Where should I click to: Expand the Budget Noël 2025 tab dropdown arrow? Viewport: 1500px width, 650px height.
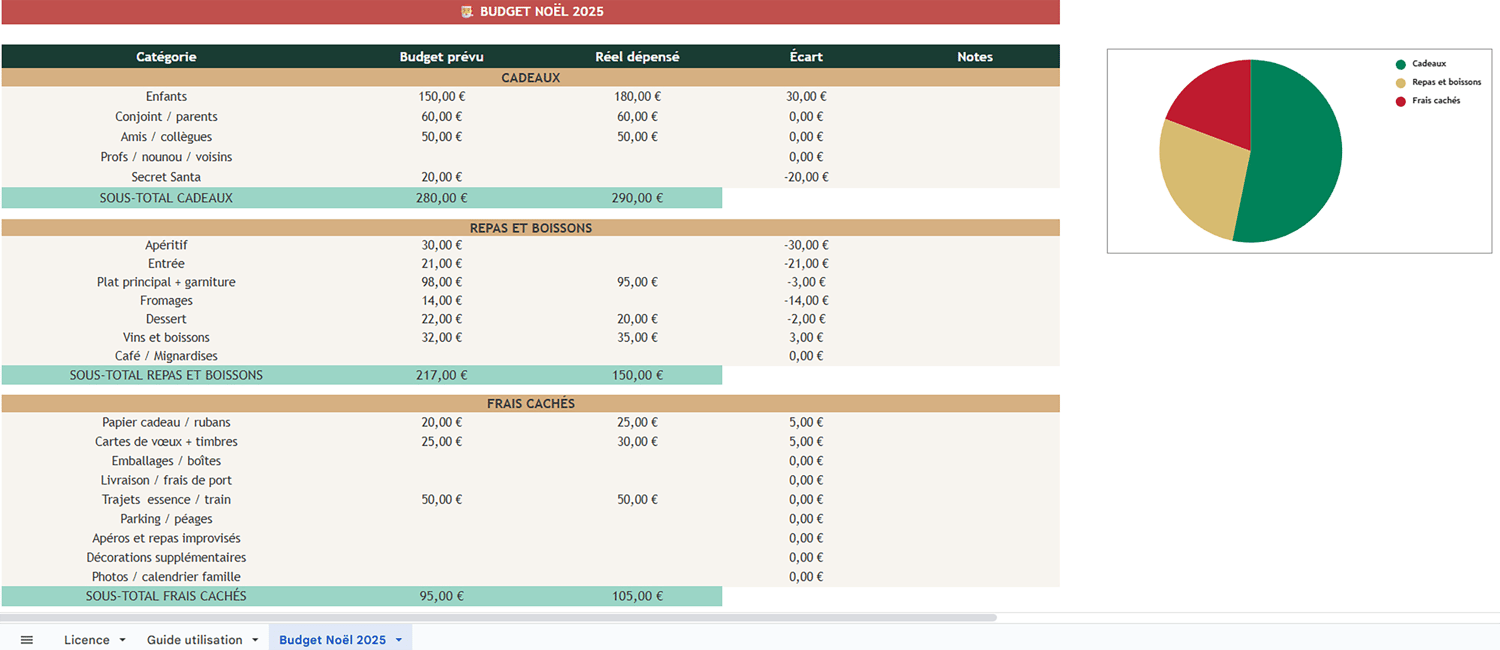[x=398, y=640]
